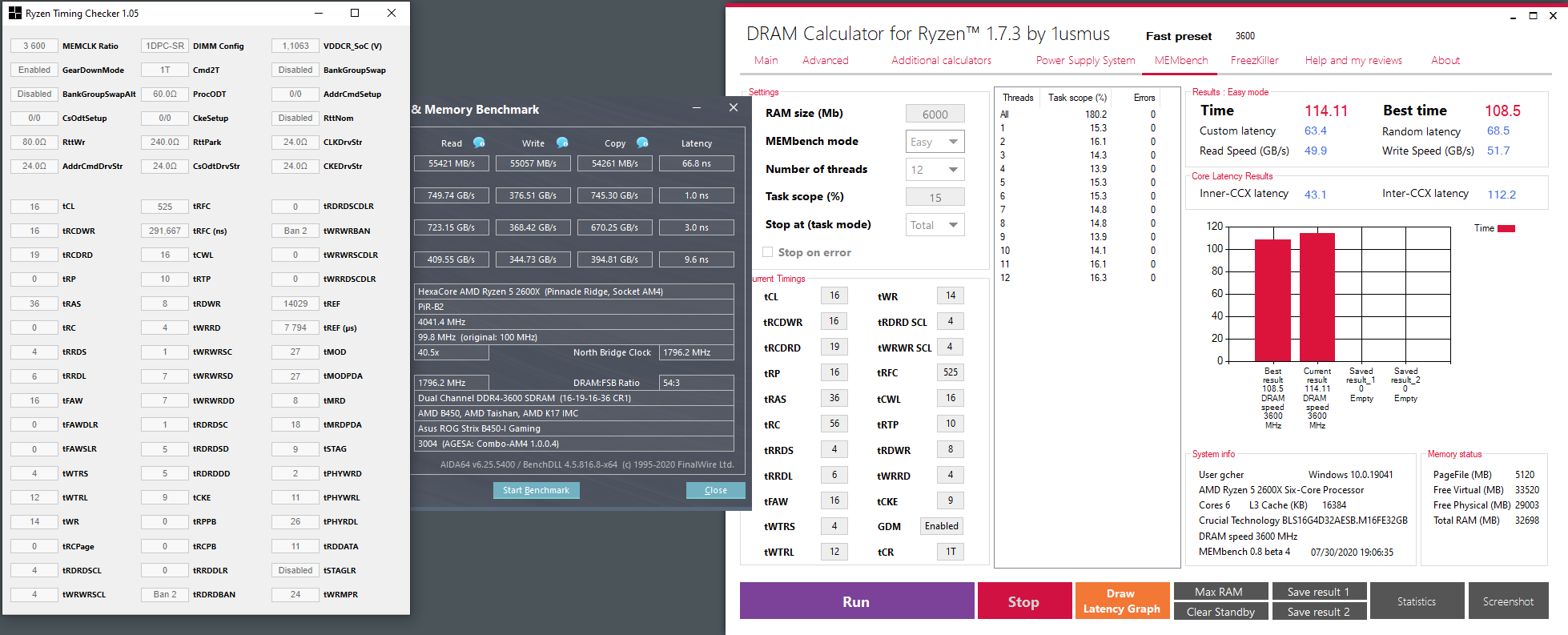Click the Threads column header

tap(1018, 98)
